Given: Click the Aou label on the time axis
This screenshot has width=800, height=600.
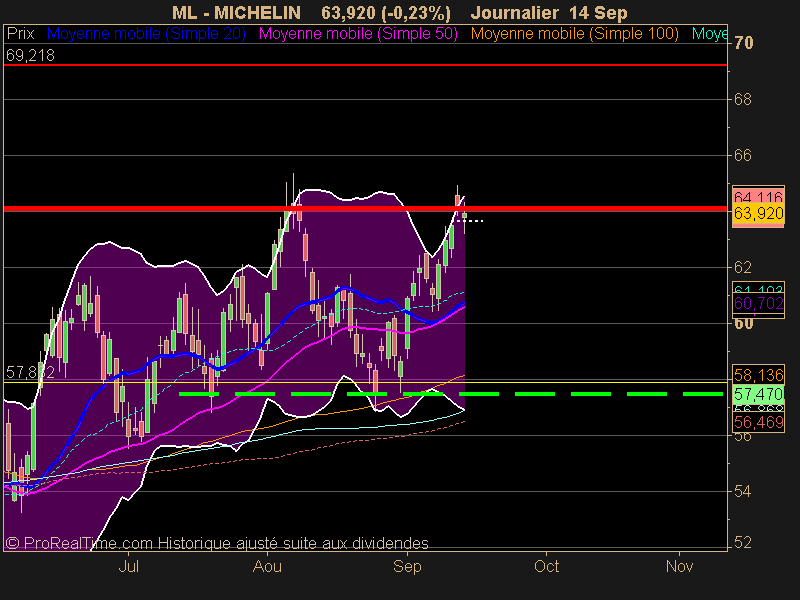Looking at the screenshot, I should (x=267, y=566).
